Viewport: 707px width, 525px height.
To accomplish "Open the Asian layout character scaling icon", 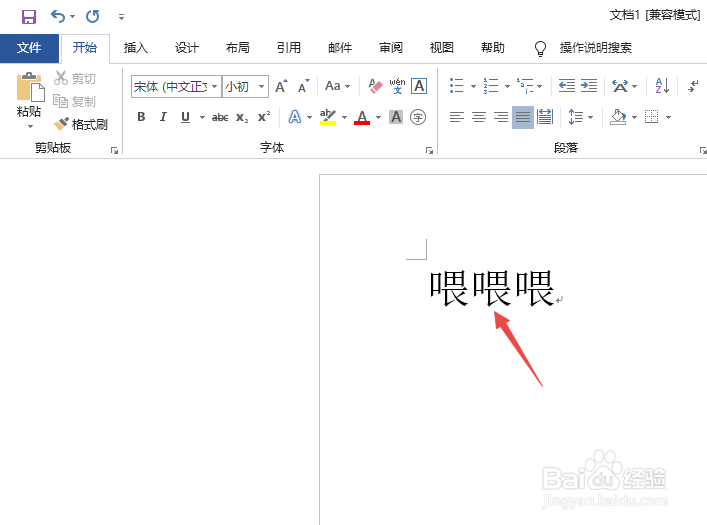I will tap(620, 86).
